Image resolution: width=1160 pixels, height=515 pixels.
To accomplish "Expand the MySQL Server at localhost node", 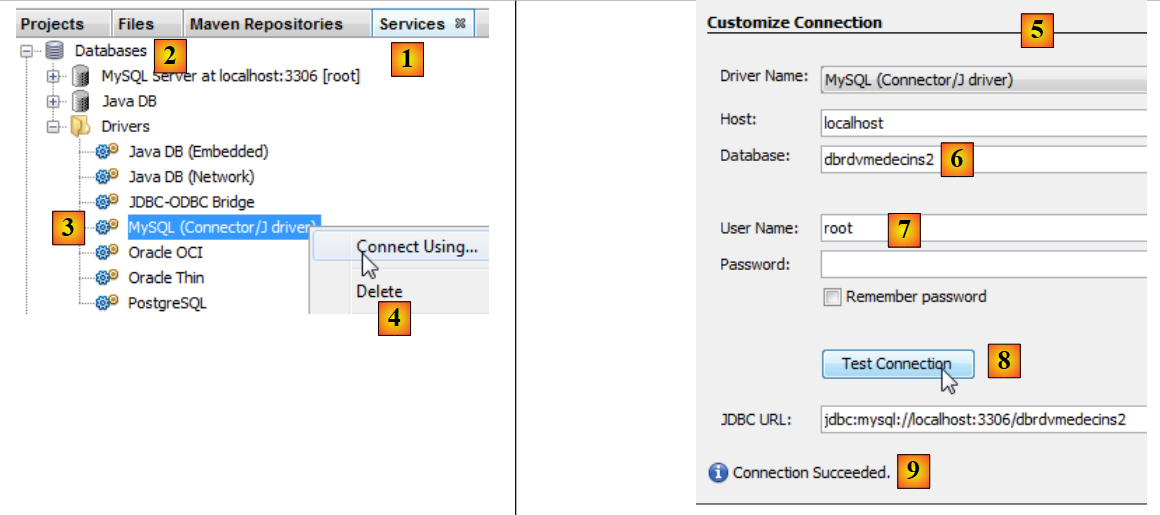I will [x=53, y=76].
